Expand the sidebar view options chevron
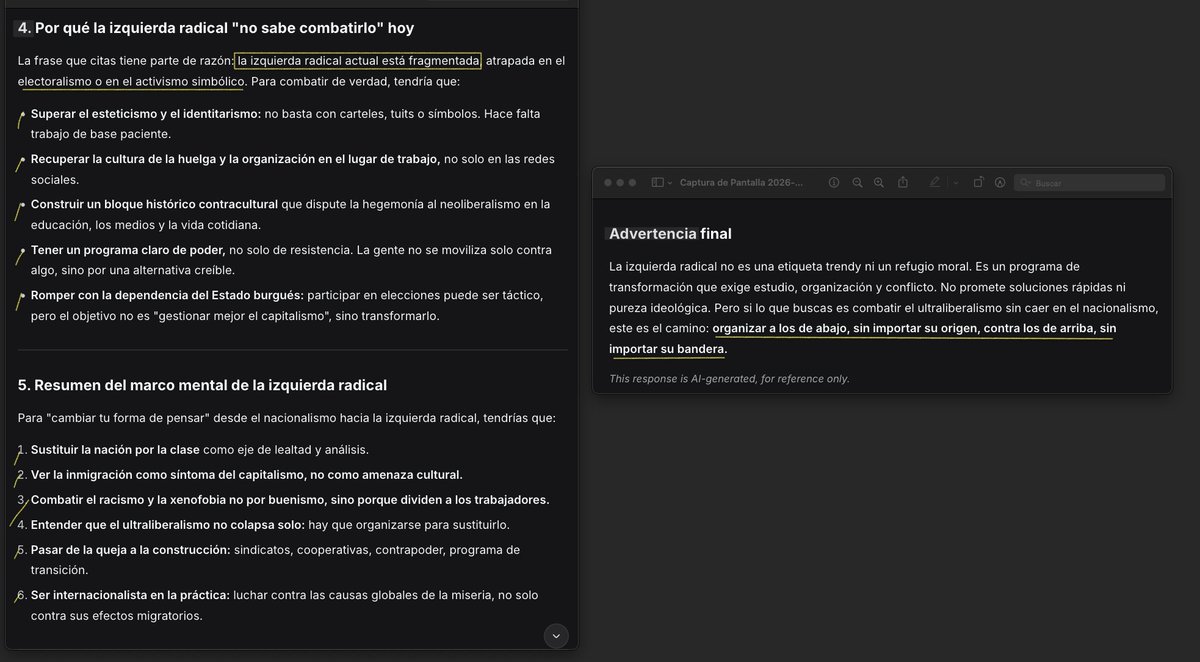The width and height of the screenshot is (1200, 662). pyautogui.click(x=670, y=183)
